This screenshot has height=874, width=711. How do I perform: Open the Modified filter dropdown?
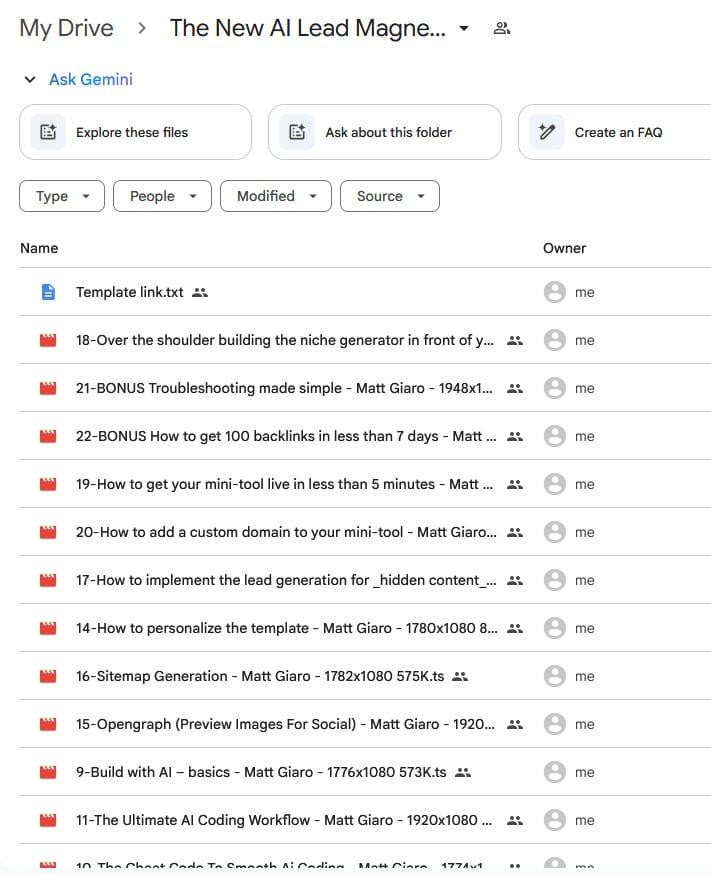click(x=275, y=196)
